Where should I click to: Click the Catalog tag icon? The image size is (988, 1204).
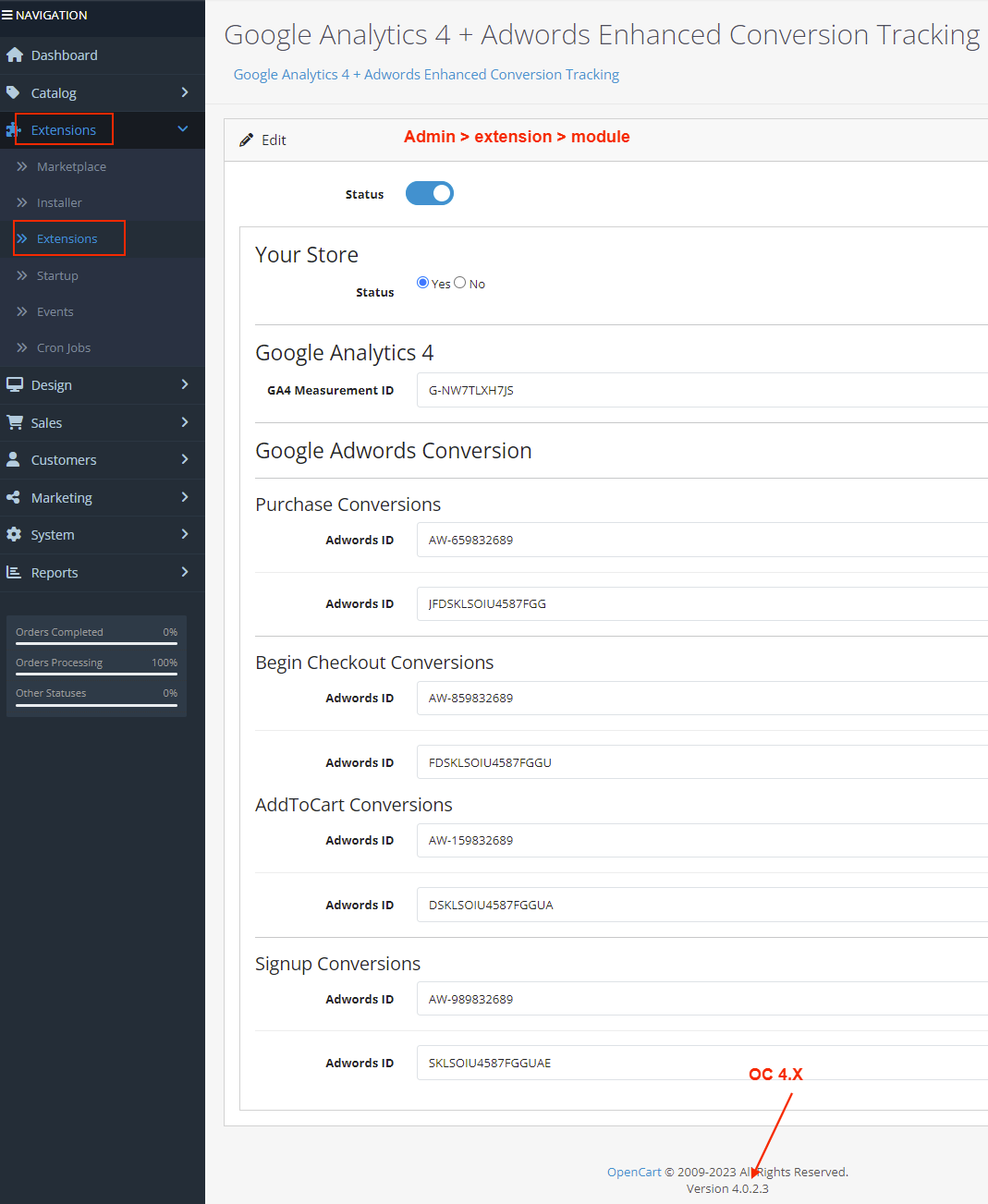[13, 92]
